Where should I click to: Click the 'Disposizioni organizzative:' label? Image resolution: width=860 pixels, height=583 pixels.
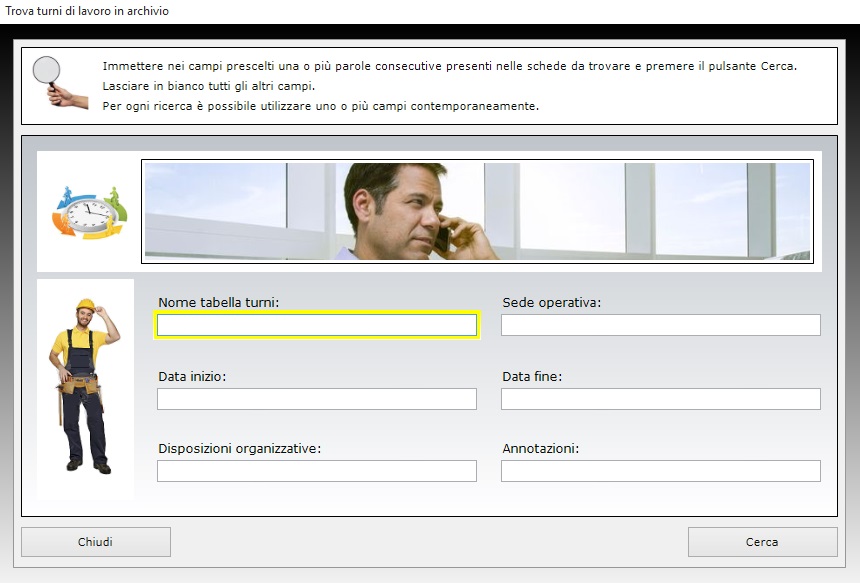pos(239,449)
